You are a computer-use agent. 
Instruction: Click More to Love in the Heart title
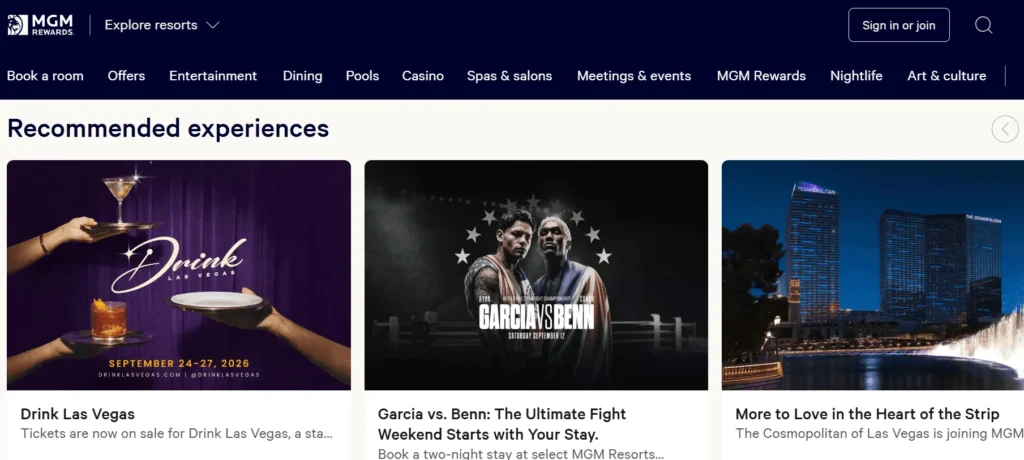coord(867,414)
